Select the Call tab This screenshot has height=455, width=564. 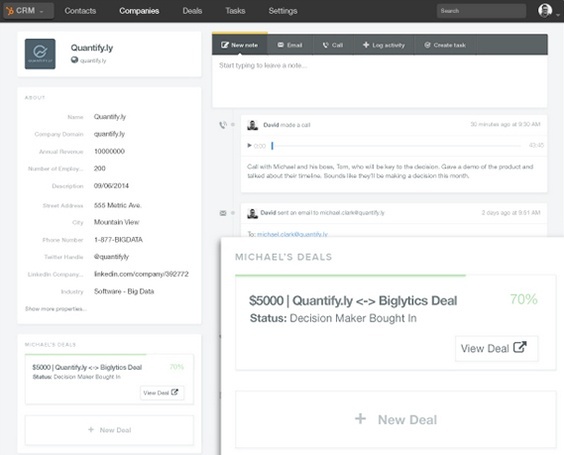333,45
